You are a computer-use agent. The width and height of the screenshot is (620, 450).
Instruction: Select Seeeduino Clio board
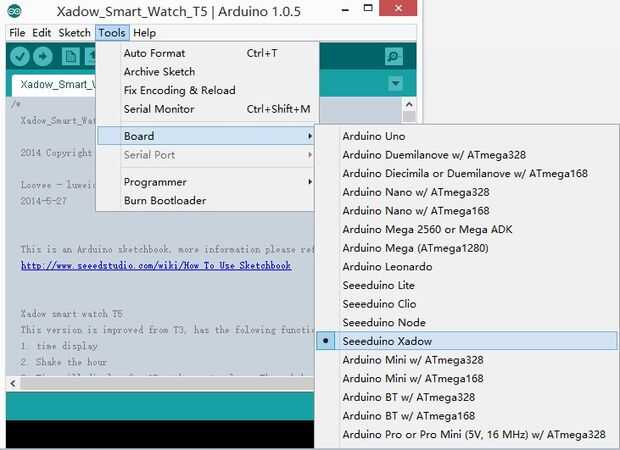point(467,304)
